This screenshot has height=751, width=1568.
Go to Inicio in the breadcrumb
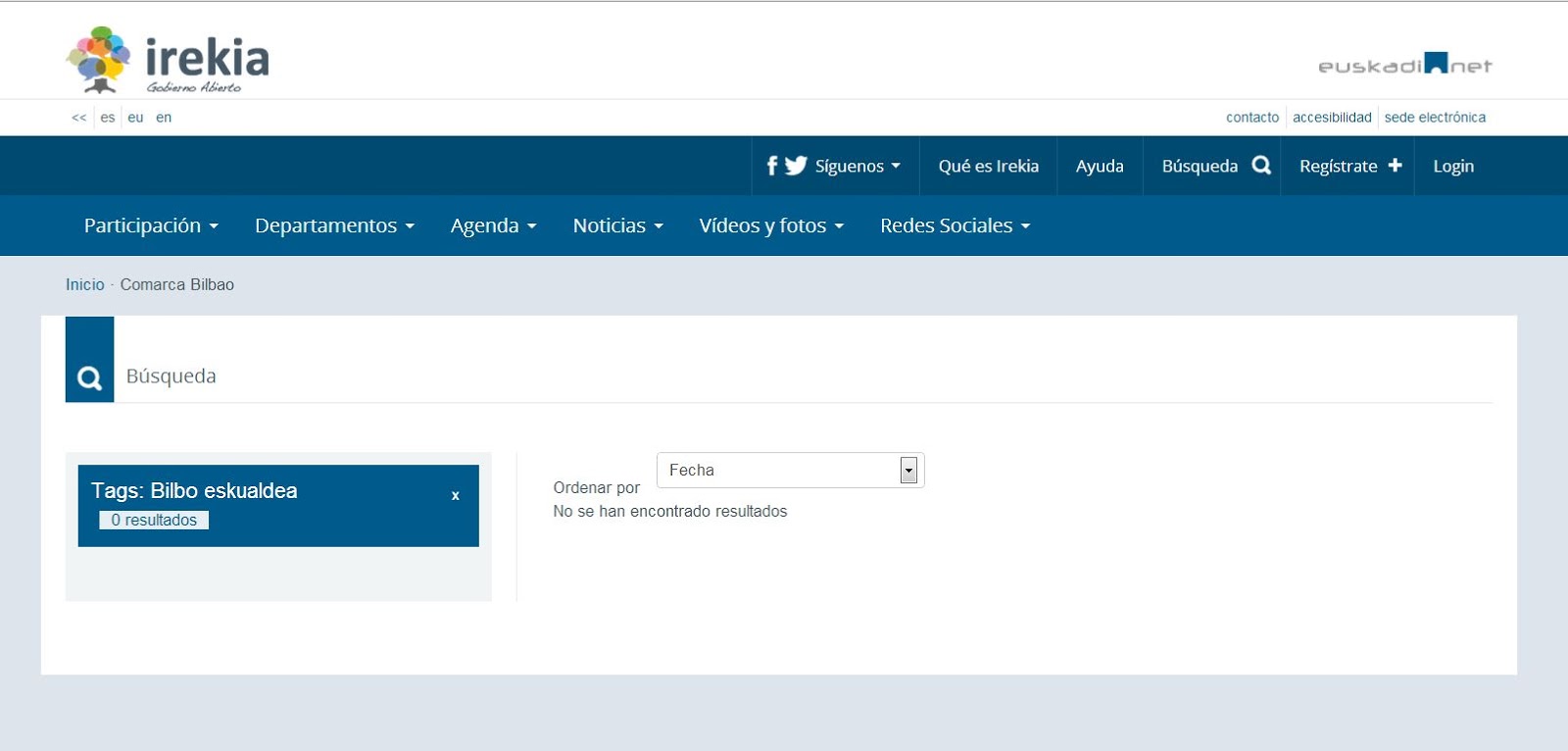point(85,284)
